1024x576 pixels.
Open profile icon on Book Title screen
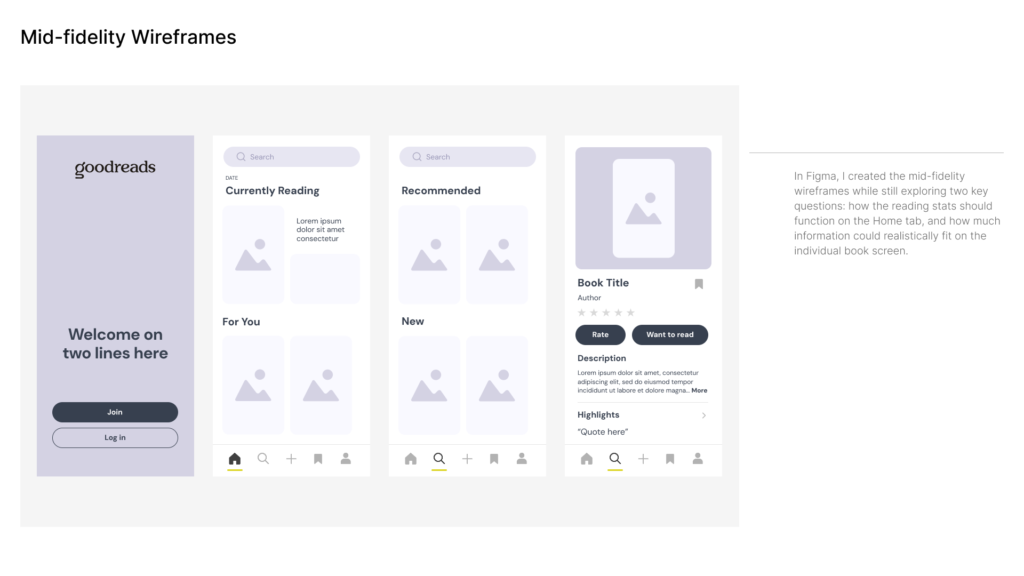point(698,459)
